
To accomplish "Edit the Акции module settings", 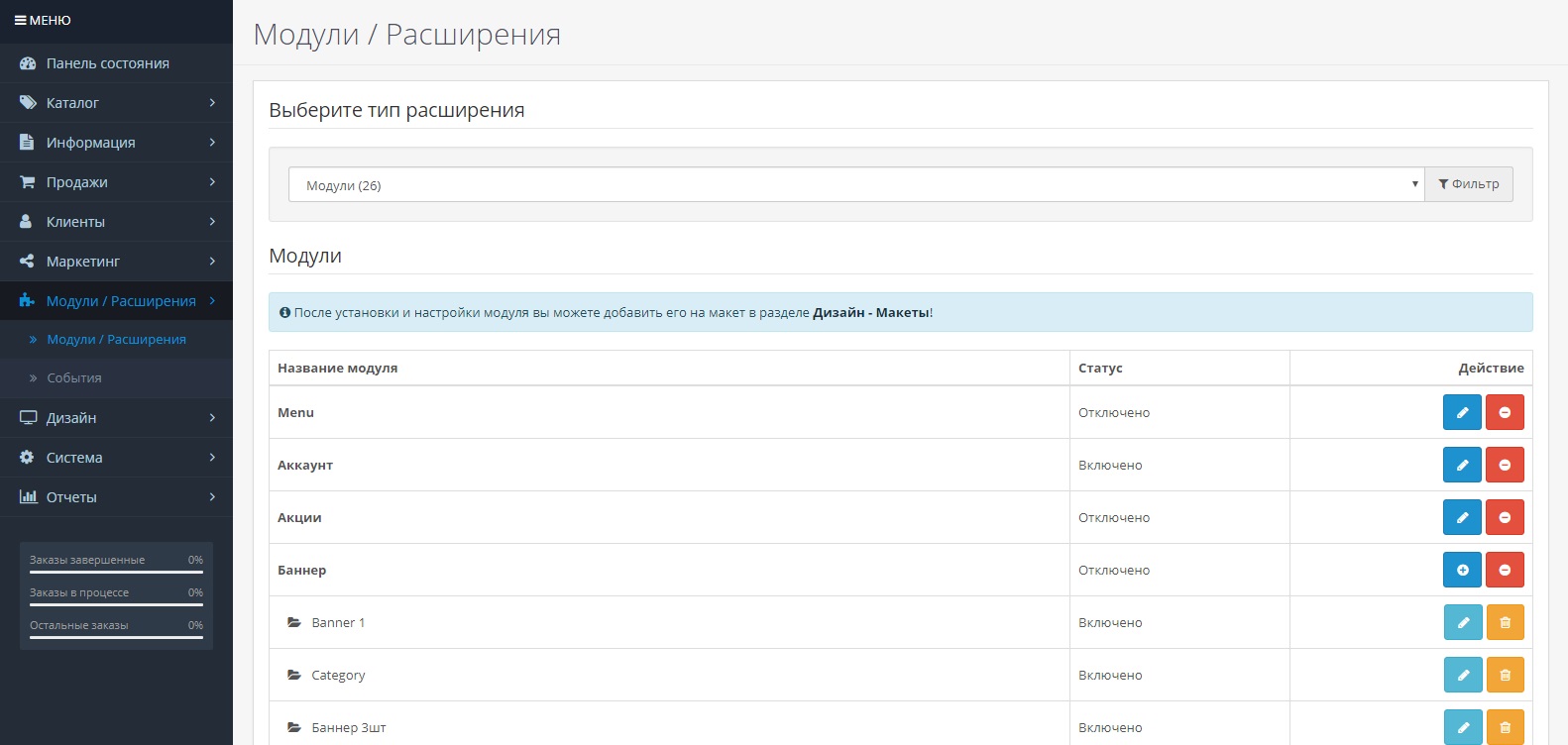I will pos(1461,517).
